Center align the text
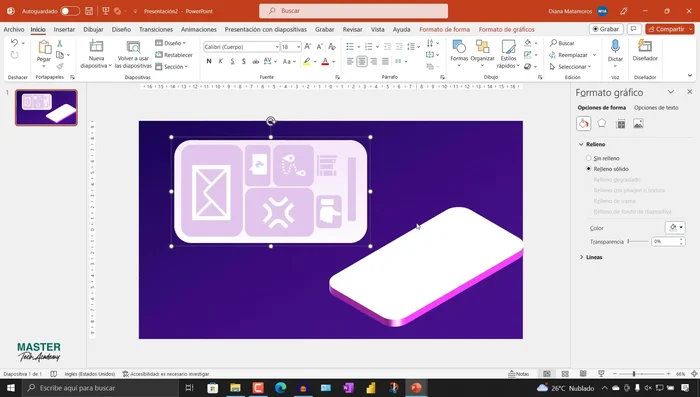Image resolution: width=700 pixels, height=397 pixels. 362,61
